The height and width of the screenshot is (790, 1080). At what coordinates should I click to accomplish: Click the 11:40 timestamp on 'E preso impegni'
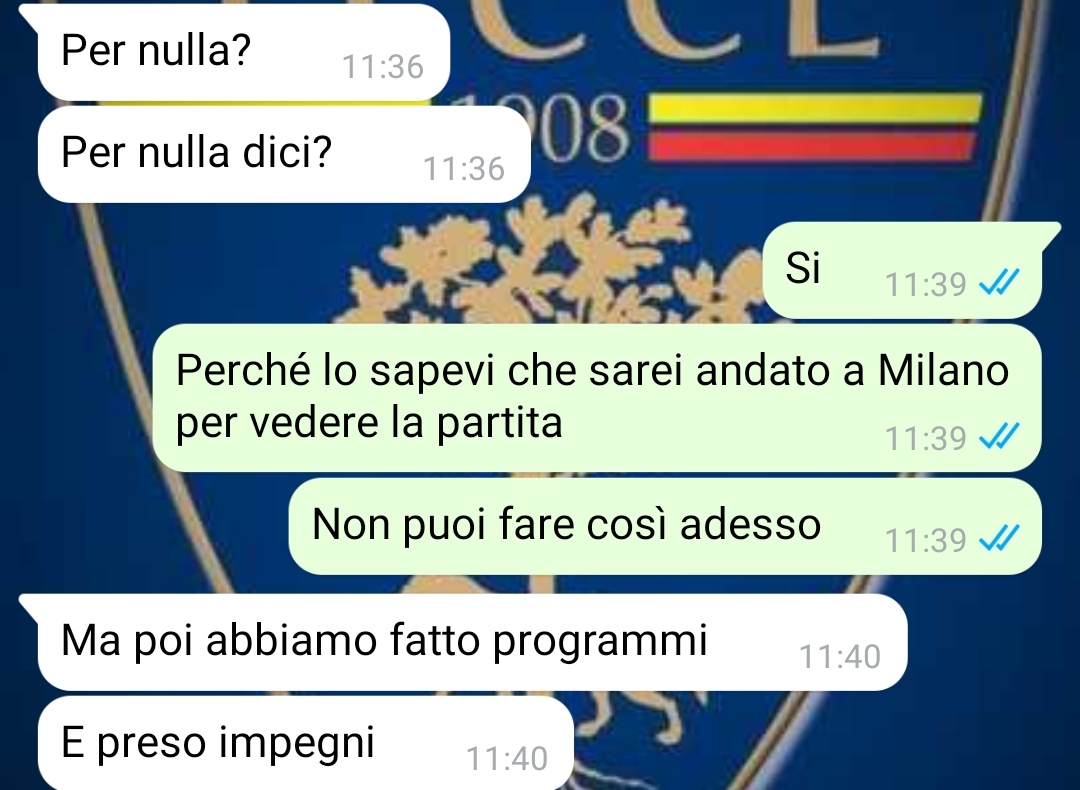point(507,759)
